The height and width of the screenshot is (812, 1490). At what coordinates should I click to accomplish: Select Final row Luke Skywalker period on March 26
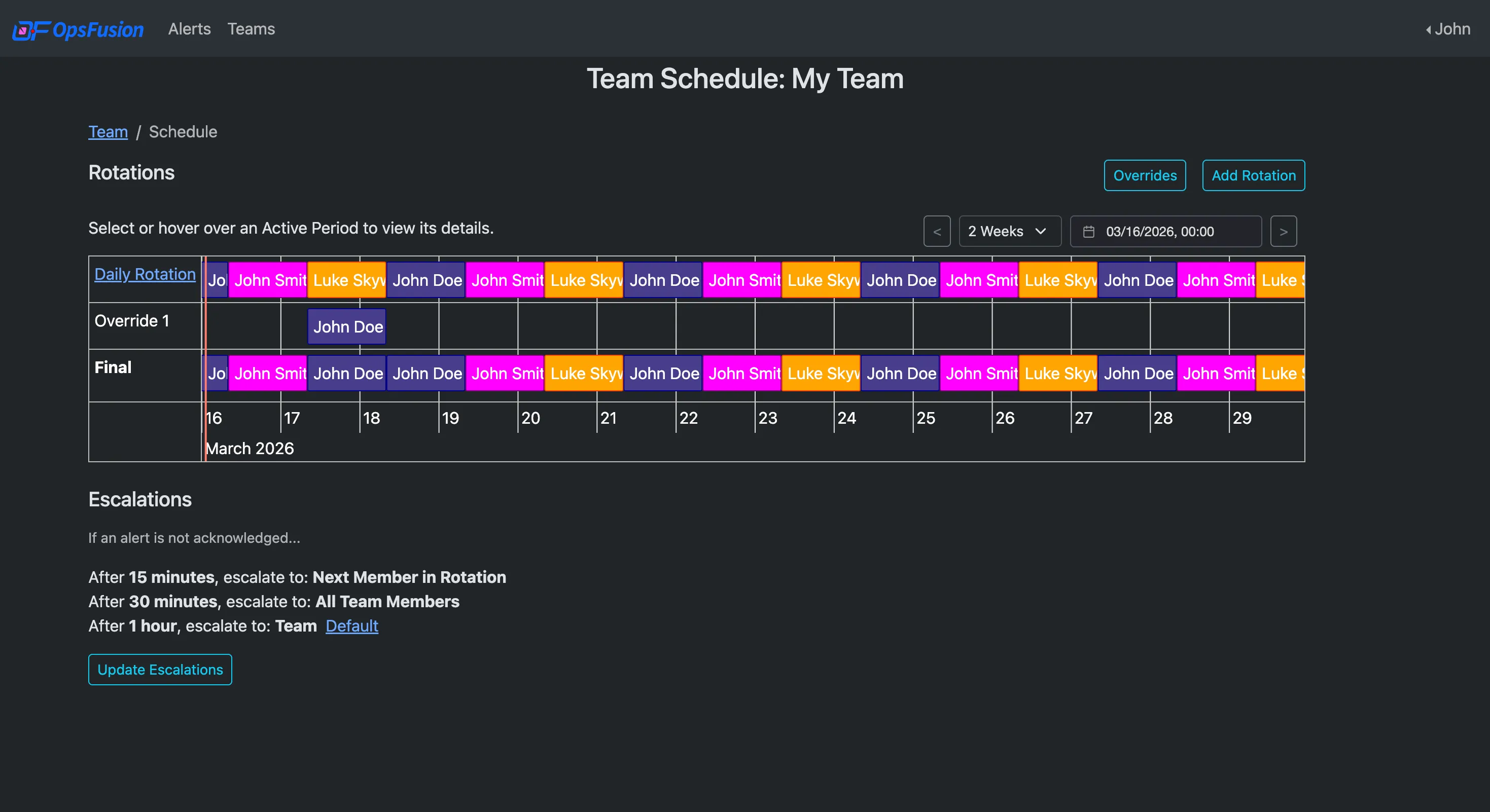1058,374
